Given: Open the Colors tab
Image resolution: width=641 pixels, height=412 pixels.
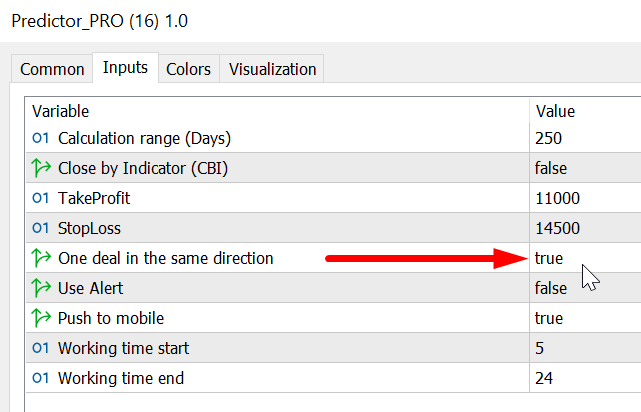Looking at the screenshot, I should (188, 69).
